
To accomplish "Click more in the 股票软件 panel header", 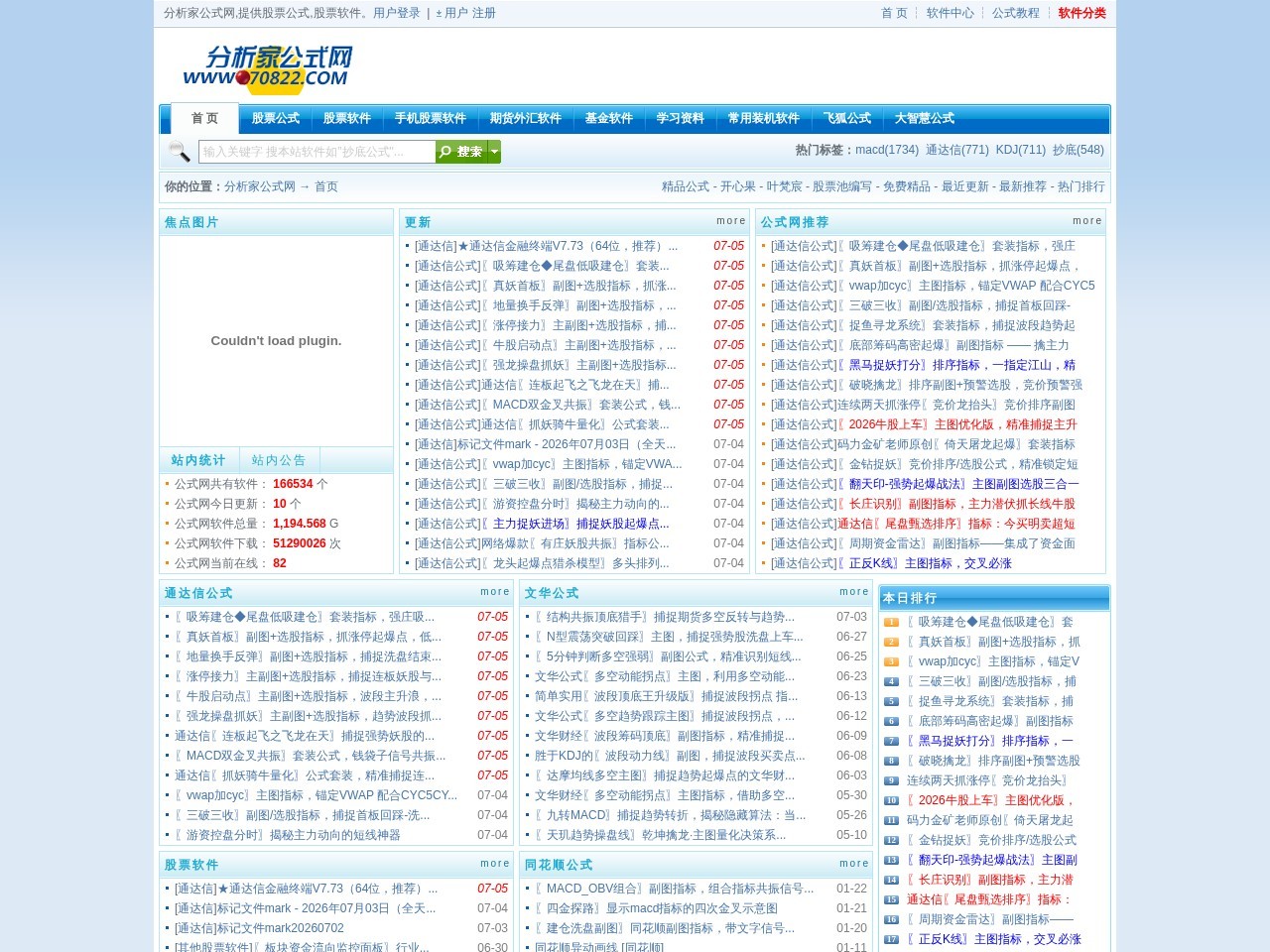I will point(495,864).
